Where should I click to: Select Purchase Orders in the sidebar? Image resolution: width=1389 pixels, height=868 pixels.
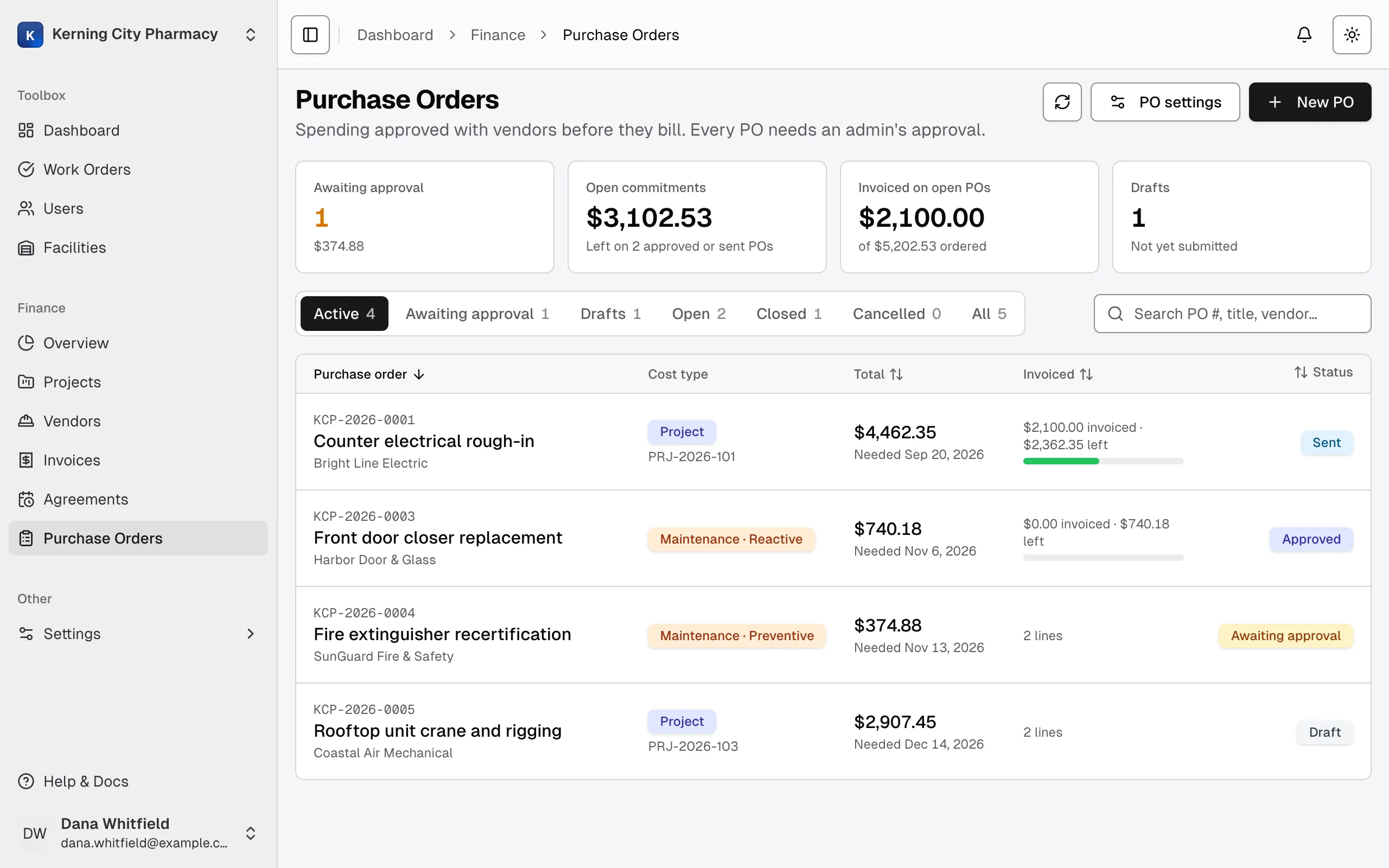138,538
